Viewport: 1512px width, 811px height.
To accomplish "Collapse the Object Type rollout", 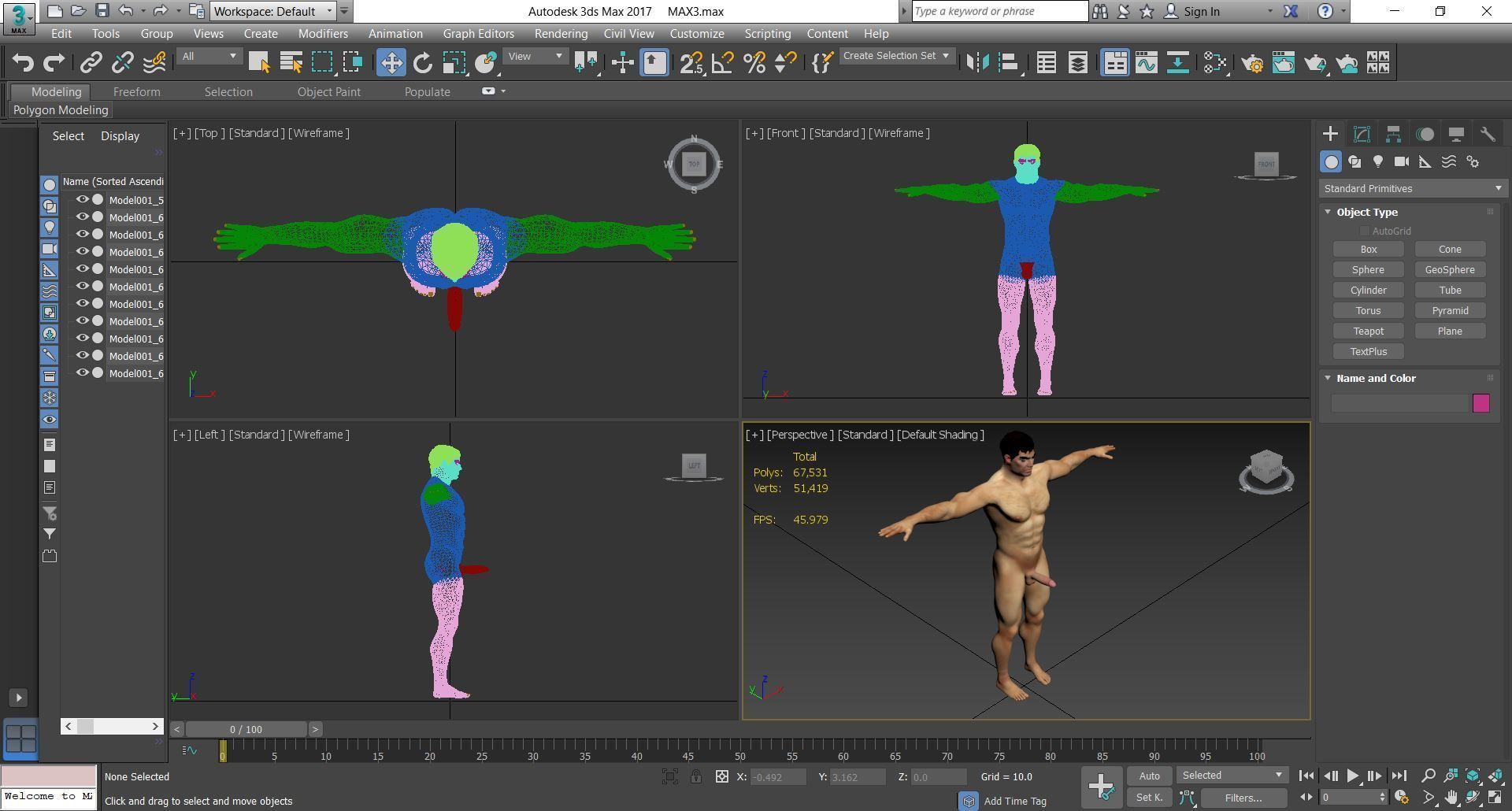I will coord(1328,212).
